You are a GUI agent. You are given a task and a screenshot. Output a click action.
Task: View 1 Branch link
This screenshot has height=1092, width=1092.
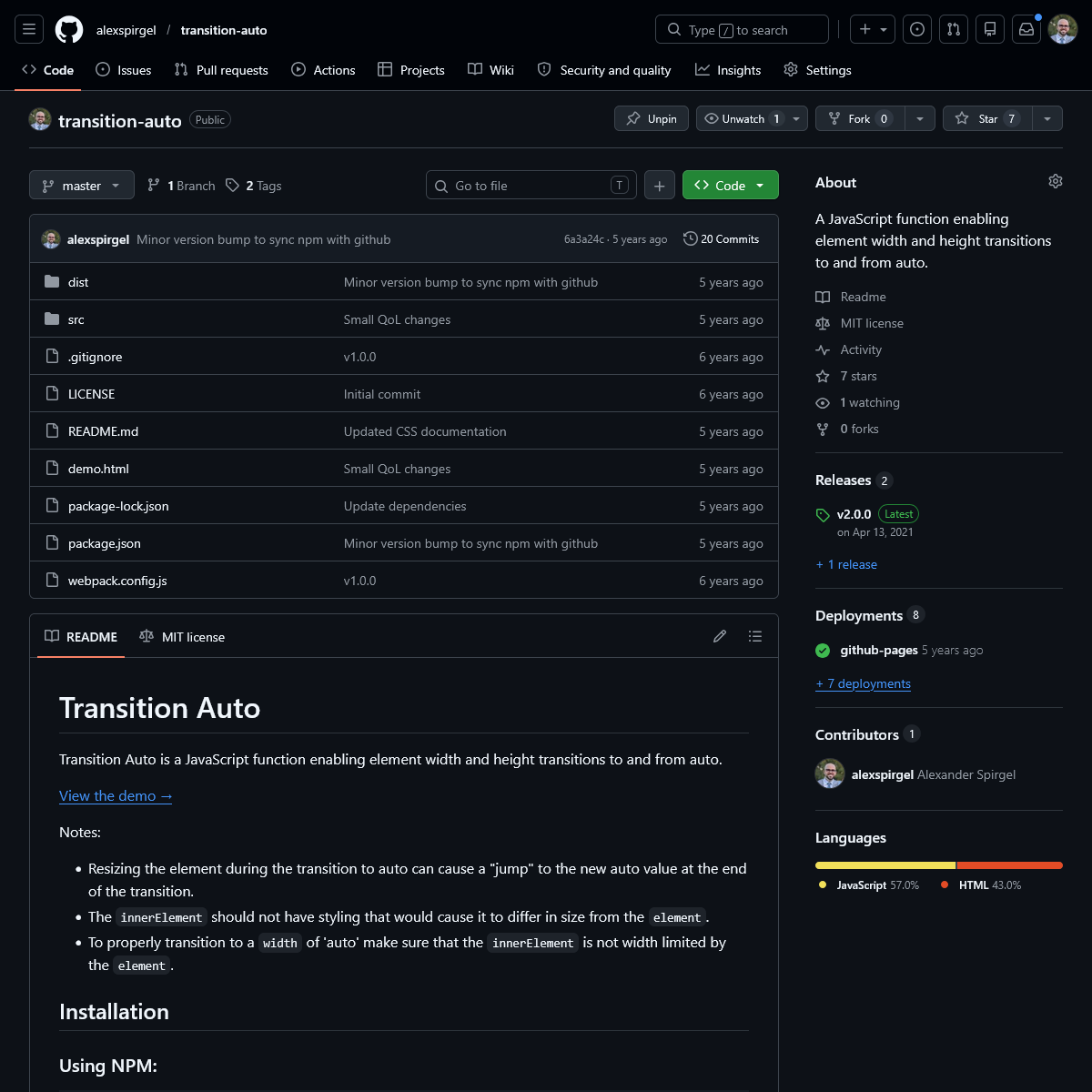[x=181, y=185]
